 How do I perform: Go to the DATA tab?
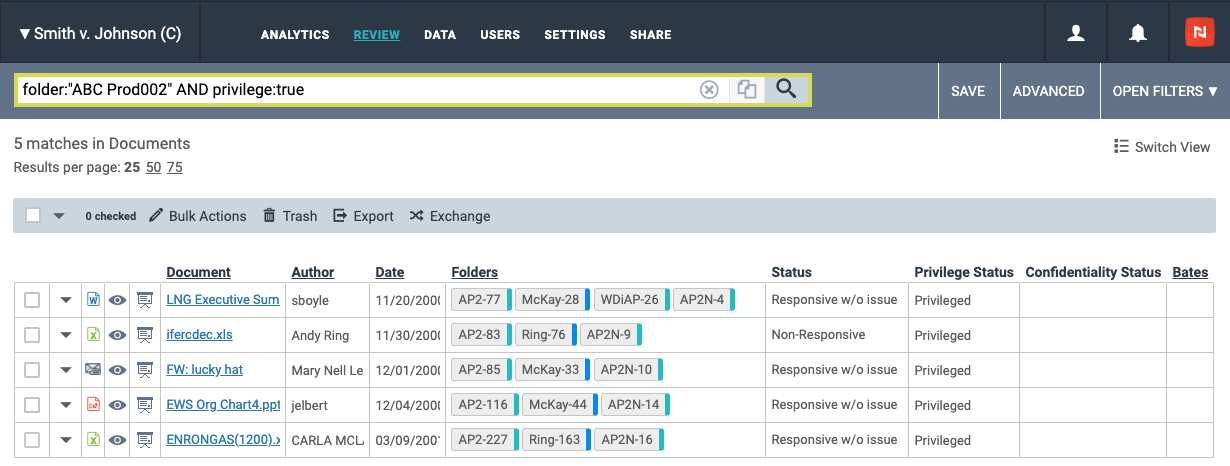pos(440,34)
